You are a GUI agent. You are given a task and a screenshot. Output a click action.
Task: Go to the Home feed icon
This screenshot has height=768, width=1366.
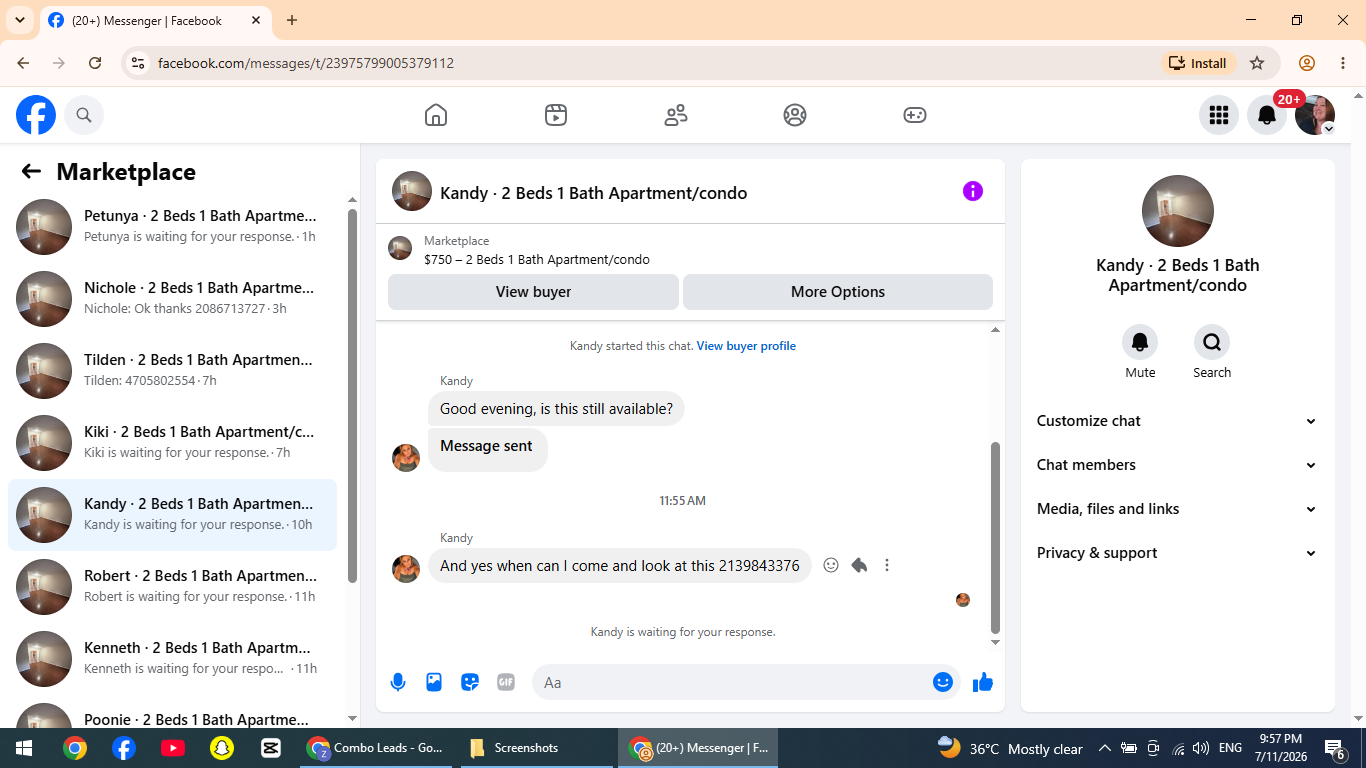(x=436, y=115)
